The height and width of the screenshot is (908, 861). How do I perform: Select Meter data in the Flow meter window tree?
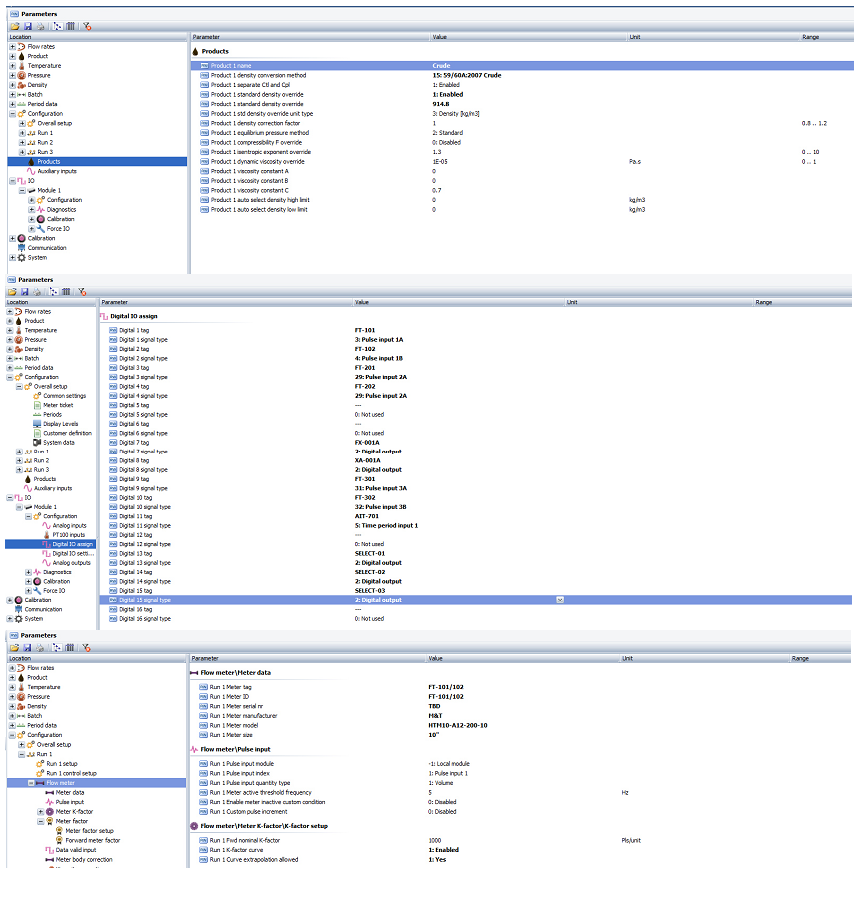click(x=69, y=793)
